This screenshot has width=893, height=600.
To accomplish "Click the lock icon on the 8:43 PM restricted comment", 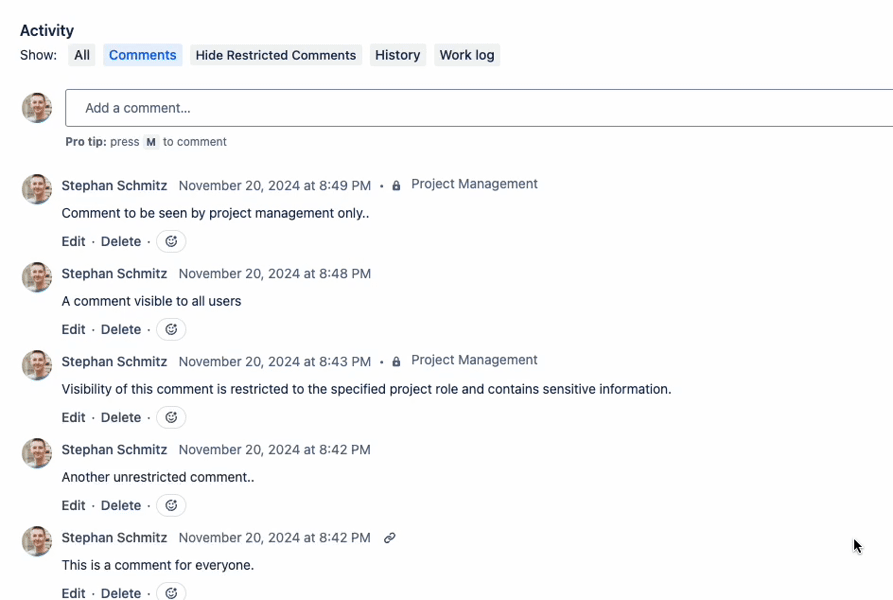I will (395, 360).
